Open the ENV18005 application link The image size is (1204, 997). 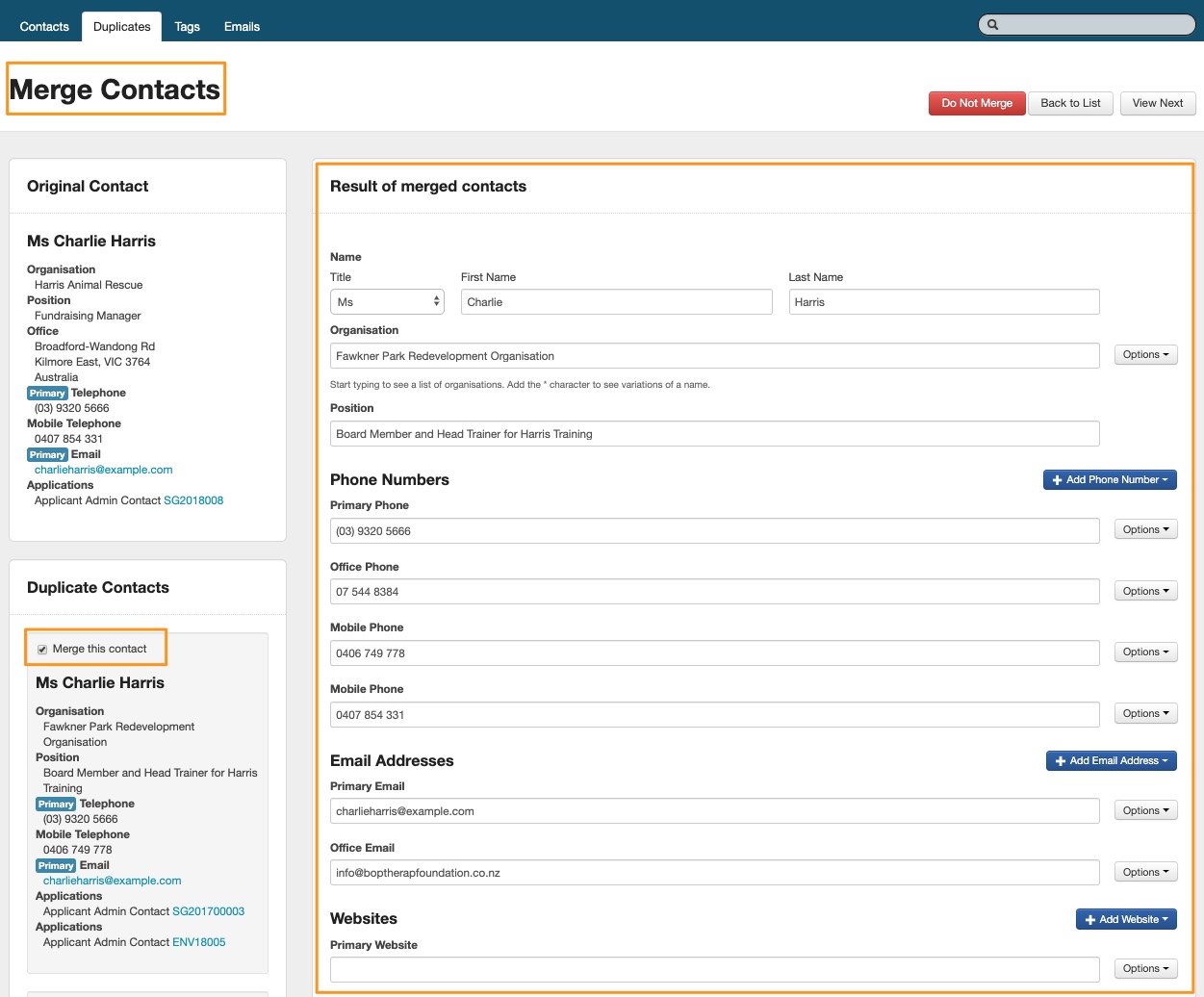(198, 942)
